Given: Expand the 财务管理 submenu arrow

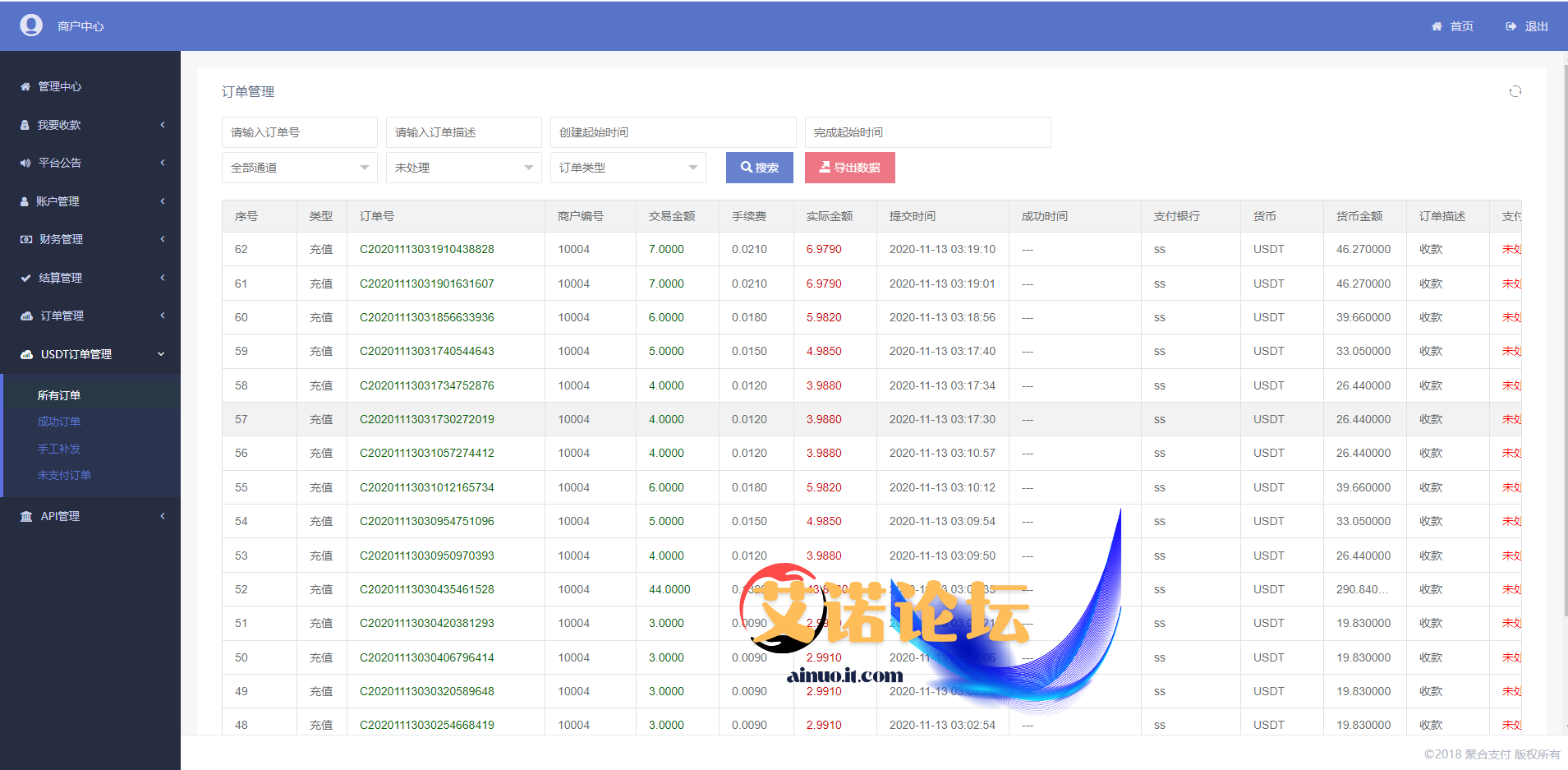Looking at the screenshot, I should (x=163, y=239).
